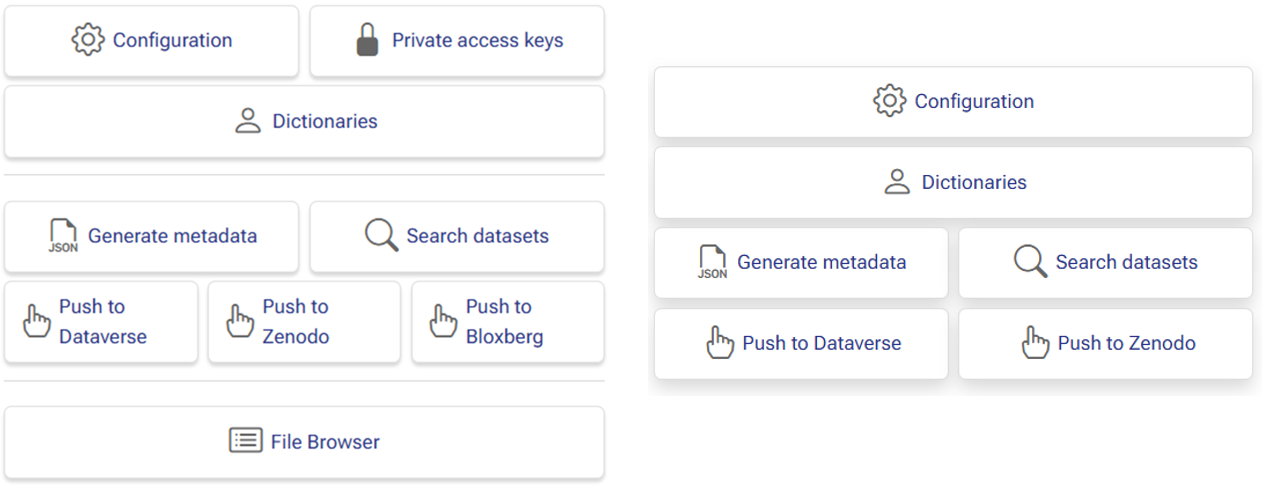Click the JSON file icon in right panel

tap(713, 262)
